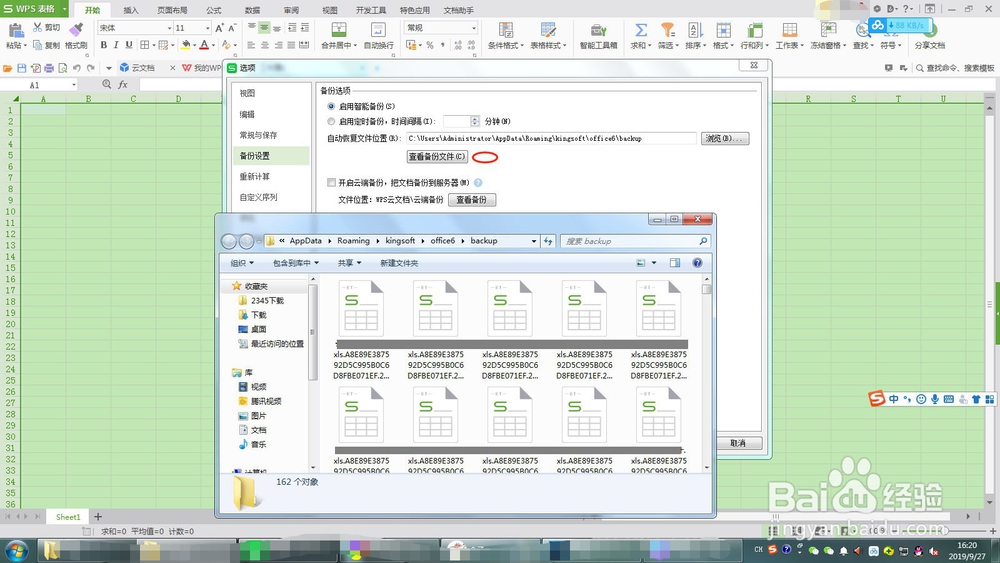Open the View (视图) ribbon tab

tap(330, 10)
